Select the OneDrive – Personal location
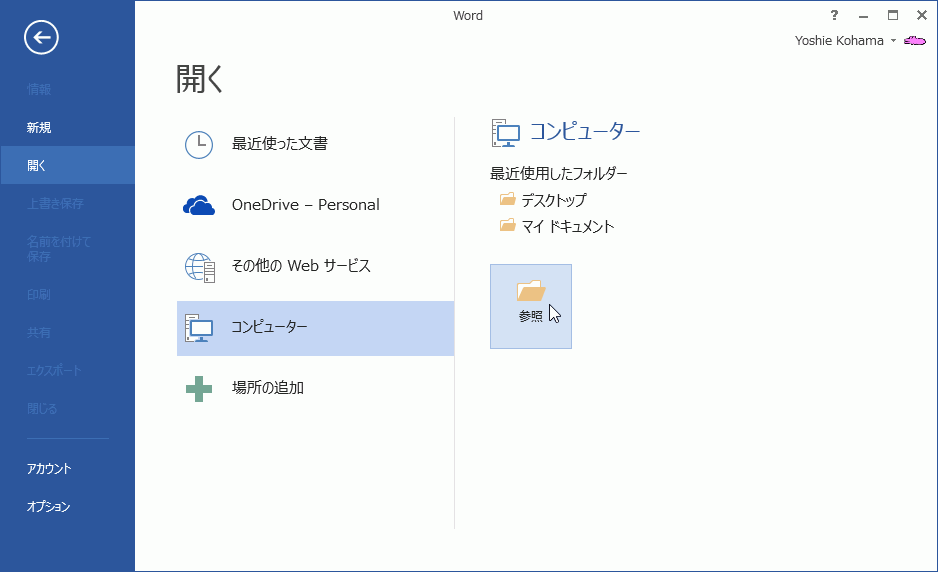 point(305,205)
